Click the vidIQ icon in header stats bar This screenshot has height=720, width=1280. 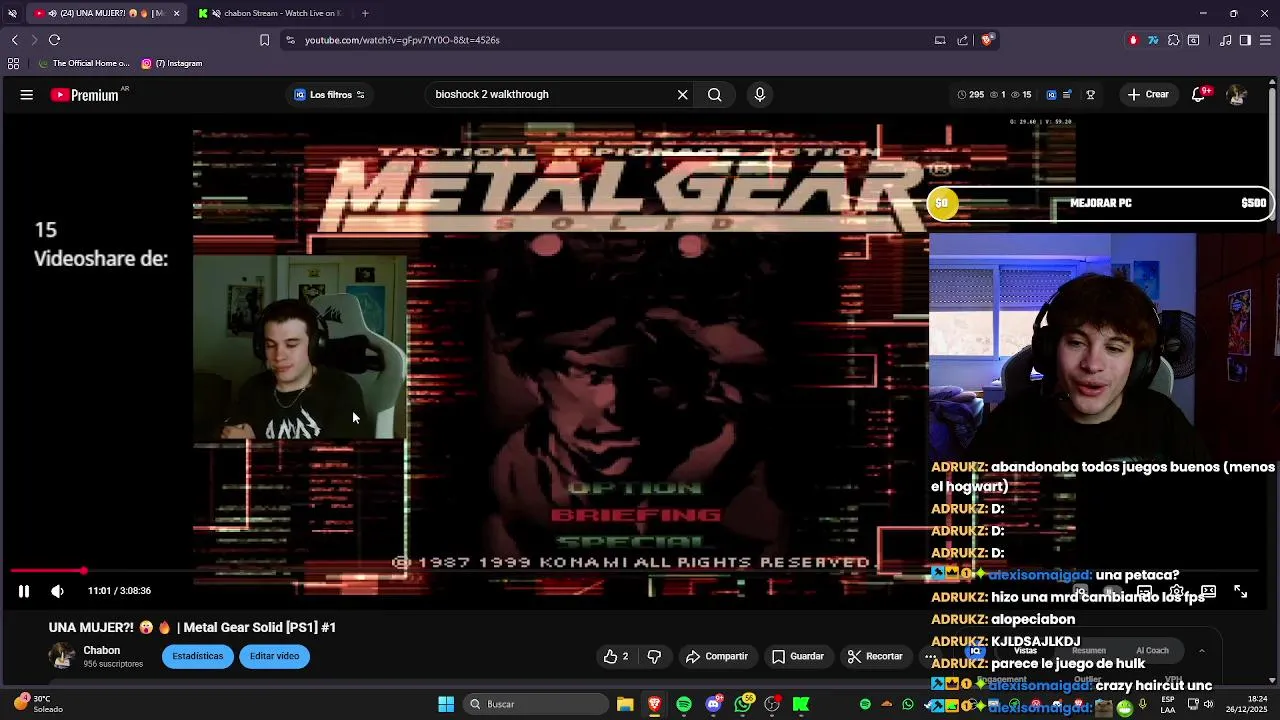point(1051,95)
